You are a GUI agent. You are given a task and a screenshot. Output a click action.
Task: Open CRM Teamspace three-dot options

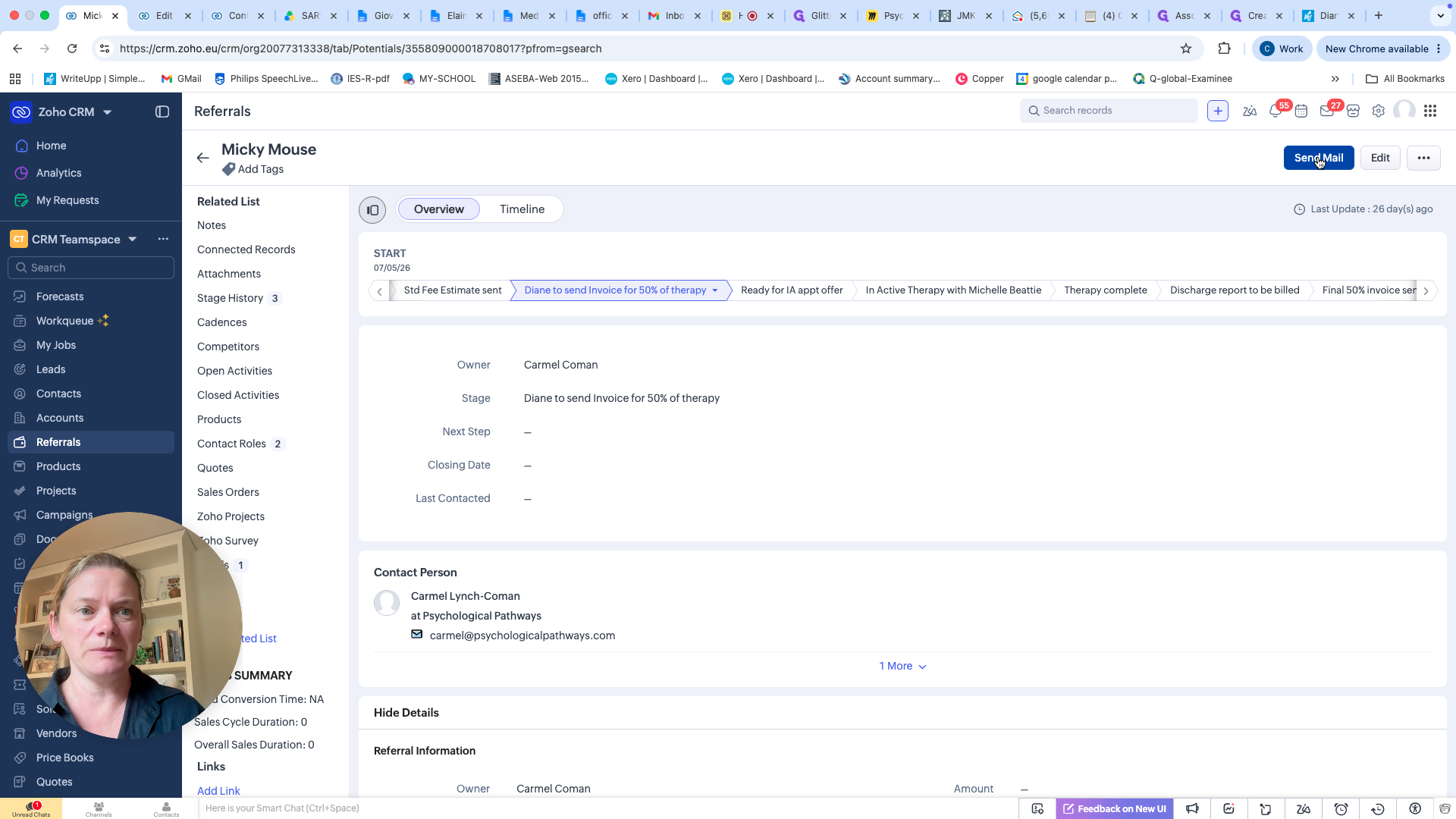pyautogui.click(x=163, y=239)
